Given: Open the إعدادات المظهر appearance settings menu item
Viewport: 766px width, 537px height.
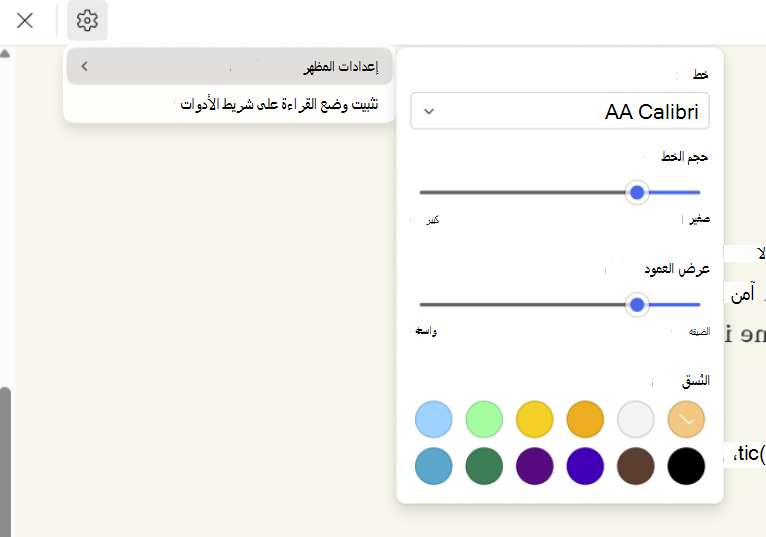Looking at the screenshot, I should coord(229,66).
